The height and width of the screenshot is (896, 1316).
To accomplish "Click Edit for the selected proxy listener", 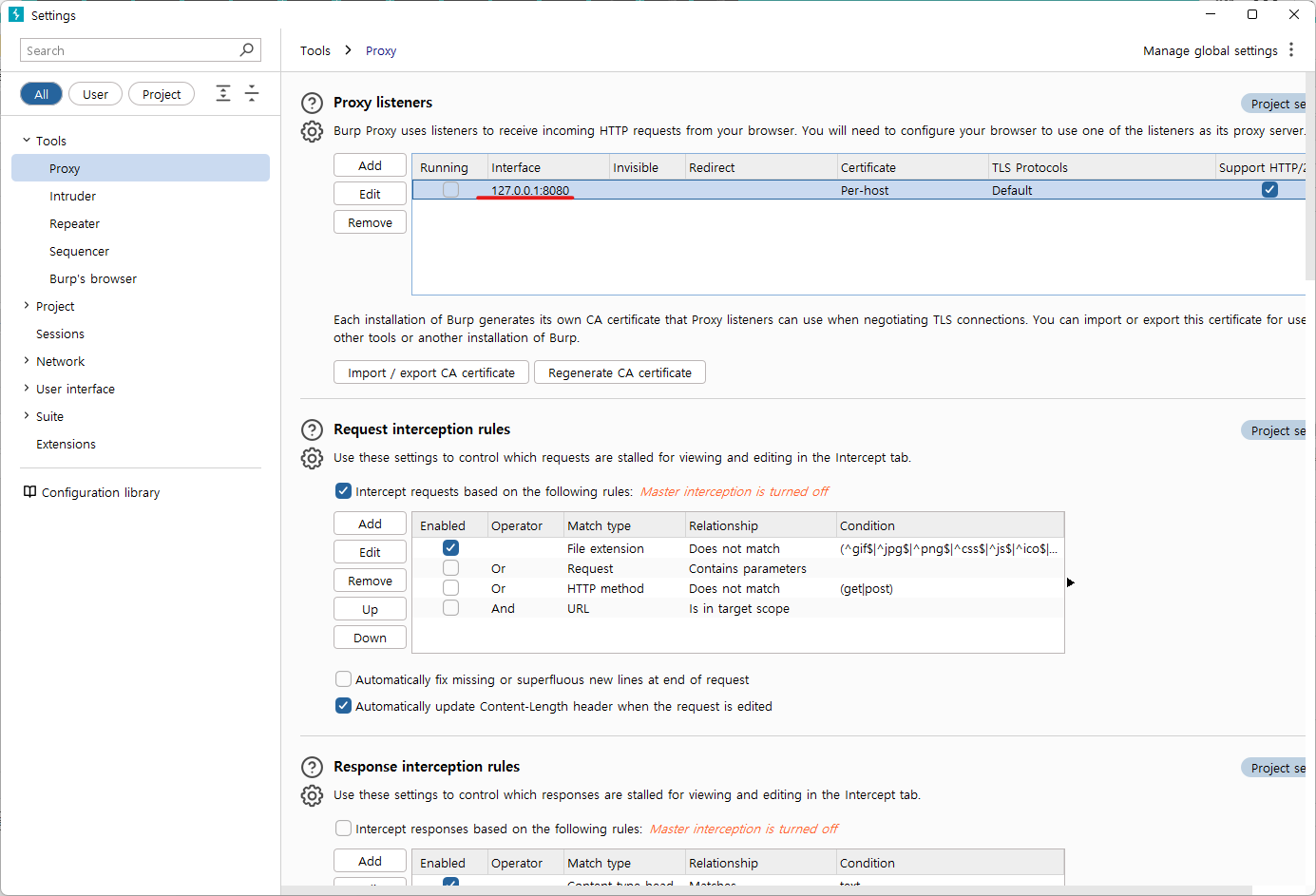I will coord(370,194).
